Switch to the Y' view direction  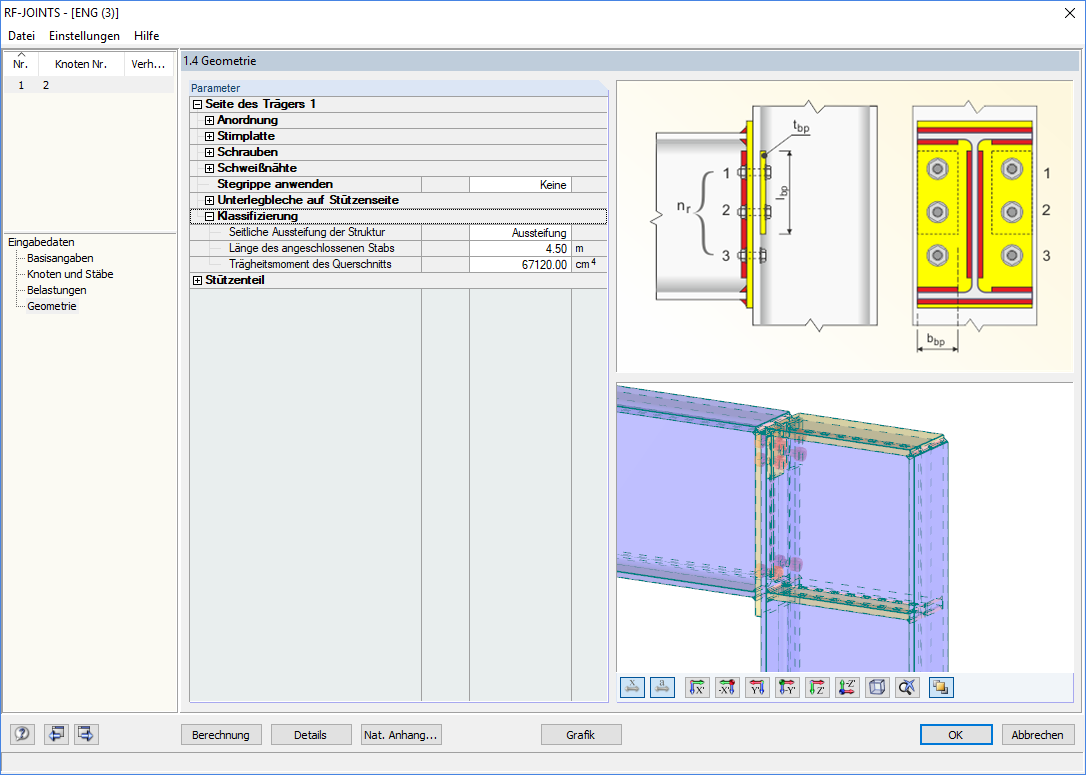point(757,687)
